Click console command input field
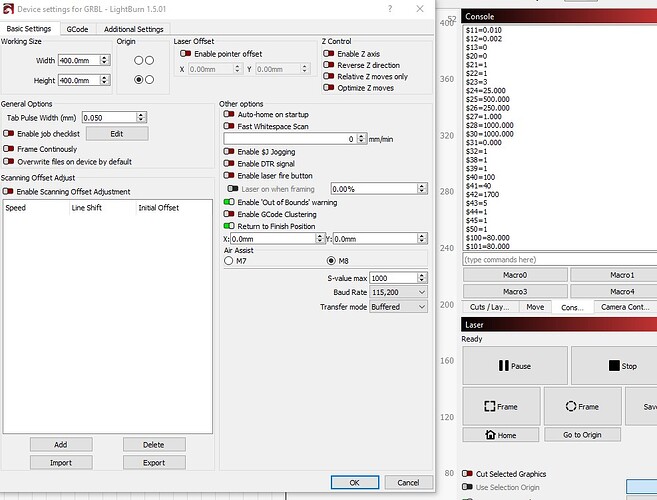 pyautogui.click(x=560, y=259)
